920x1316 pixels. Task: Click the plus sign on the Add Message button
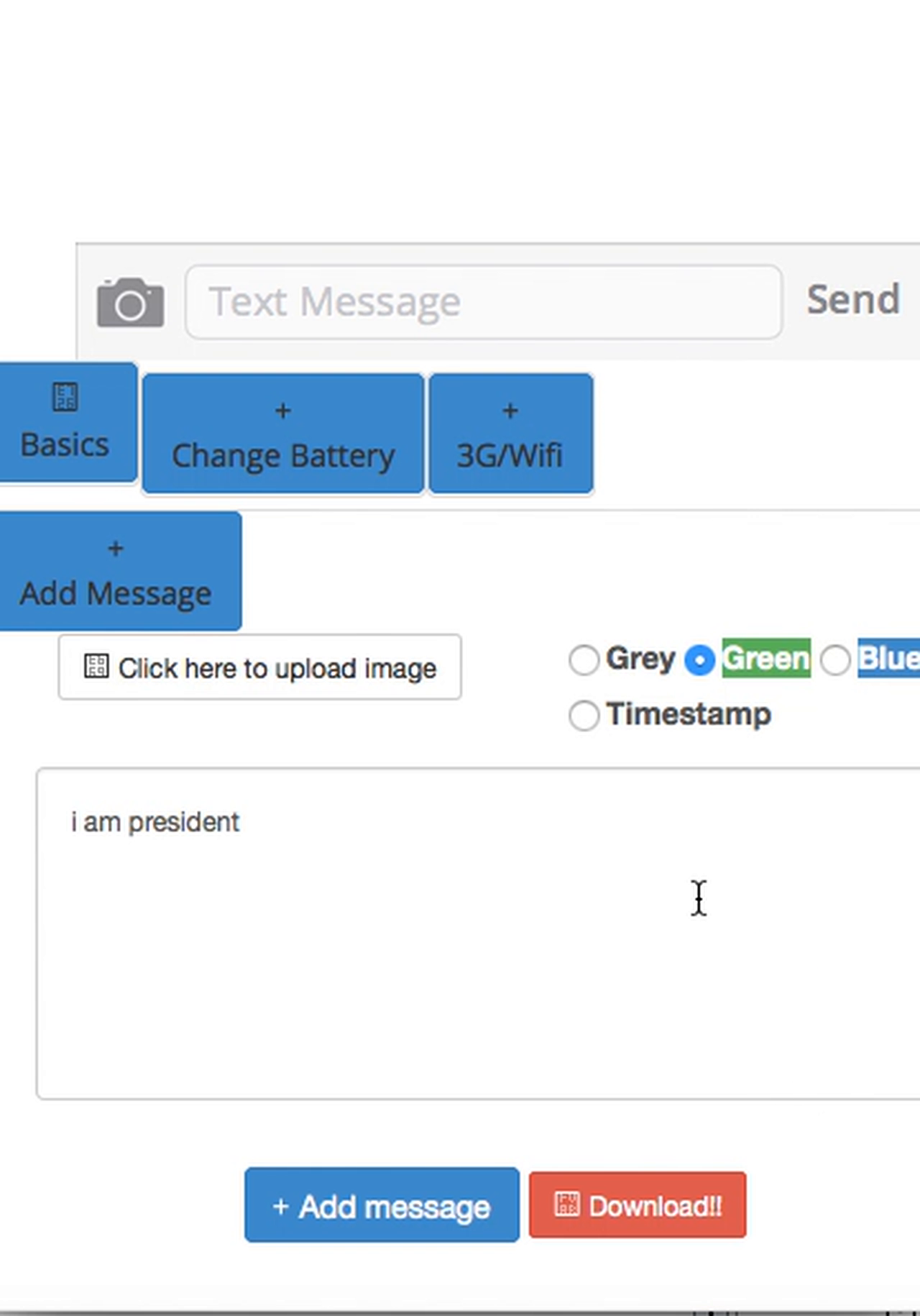coord(115,548)
